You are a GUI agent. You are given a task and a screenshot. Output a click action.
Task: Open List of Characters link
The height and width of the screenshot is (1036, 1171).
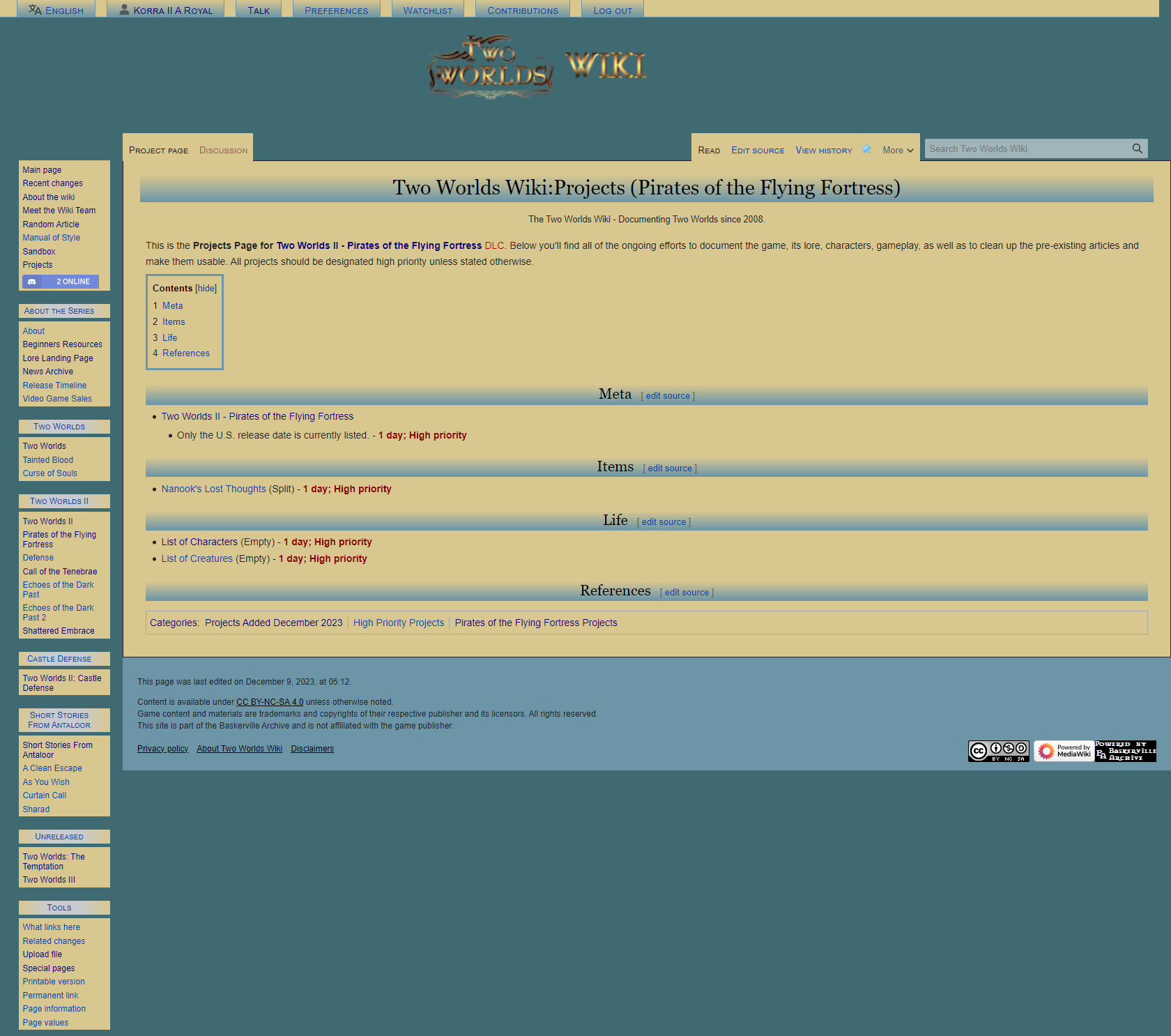[x=199, y=542]
